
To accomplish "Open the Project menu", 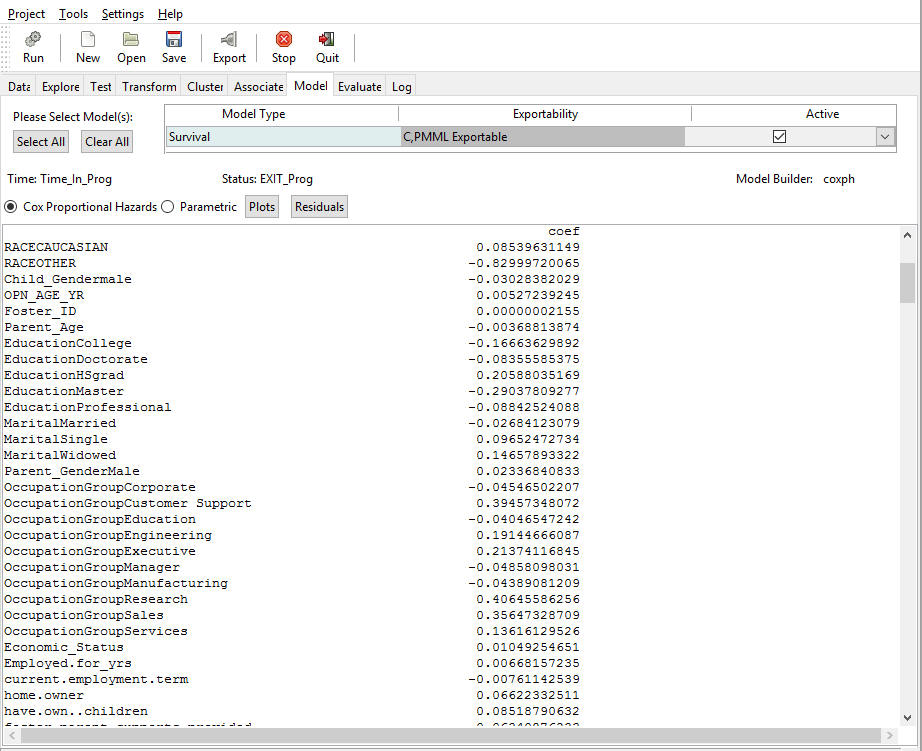I will (26, 14).
